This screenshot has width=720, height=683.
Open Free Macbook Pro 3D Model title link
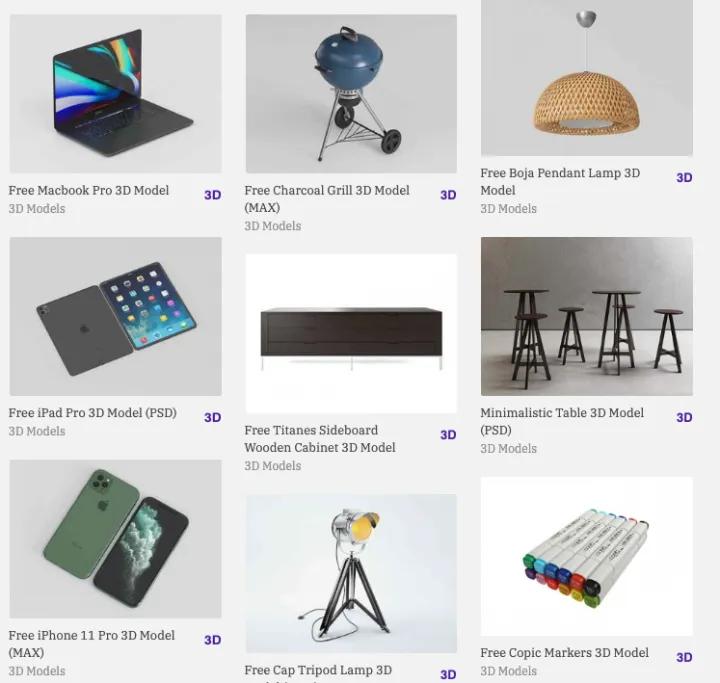(89, 190)
